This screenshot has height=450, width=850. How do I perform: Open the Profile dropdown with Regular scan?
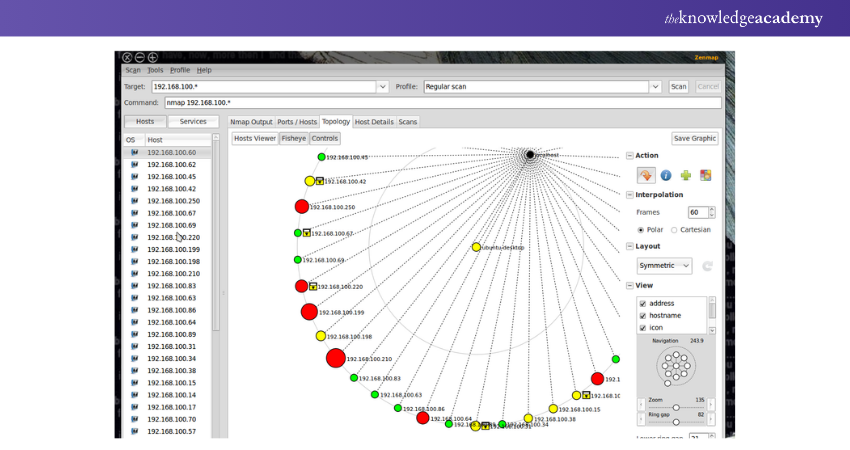pyautogui.click(x=656, y=87)
